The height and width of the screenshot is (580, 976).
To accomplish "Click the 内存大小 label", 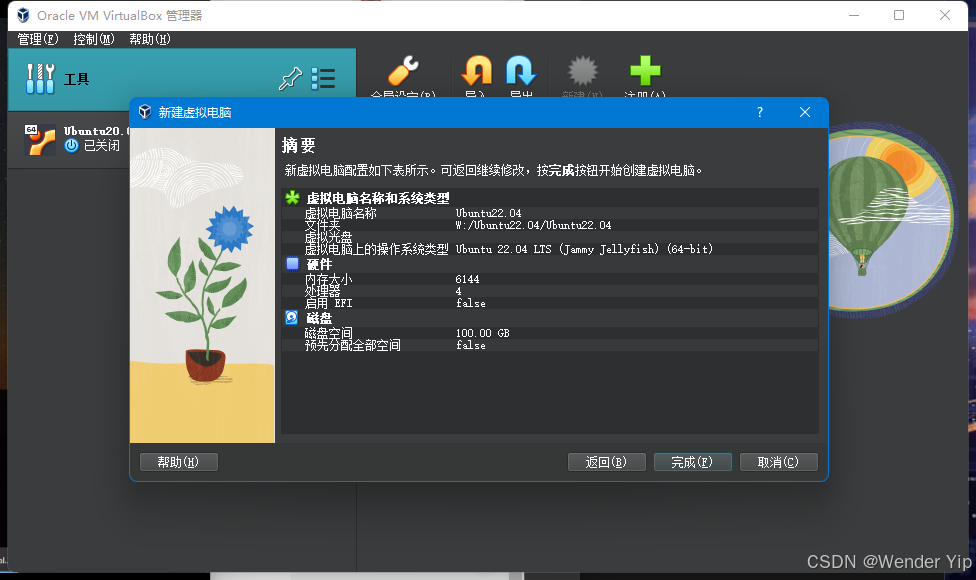I will tap(329, 279).
